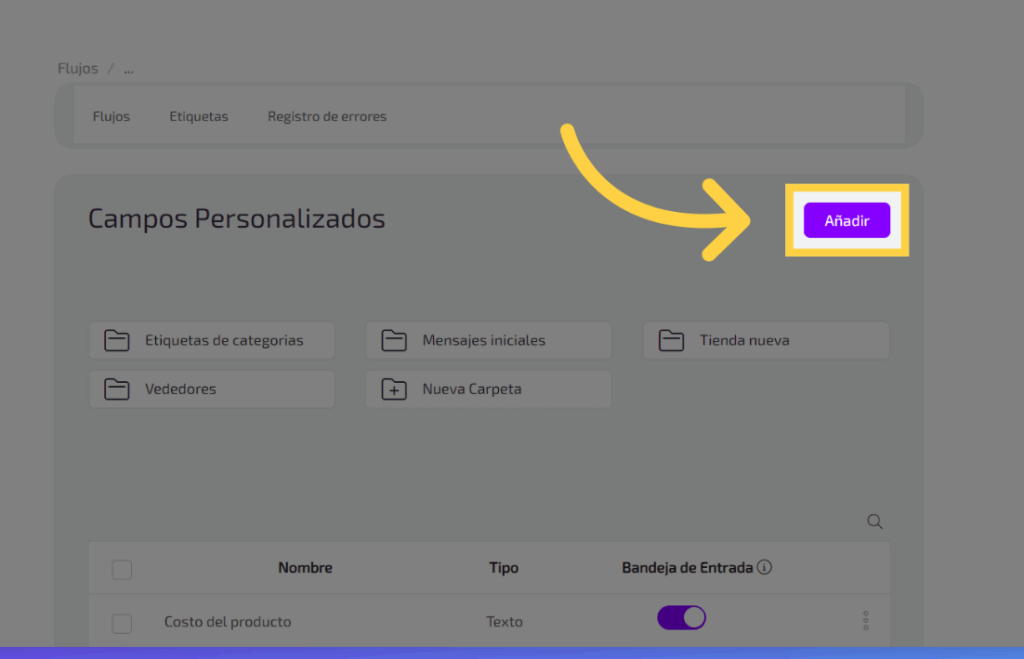Viewport: 1024px width, 659px height.
Task: Click the Vededores folder icon
Action: click(x=118, y=389)
